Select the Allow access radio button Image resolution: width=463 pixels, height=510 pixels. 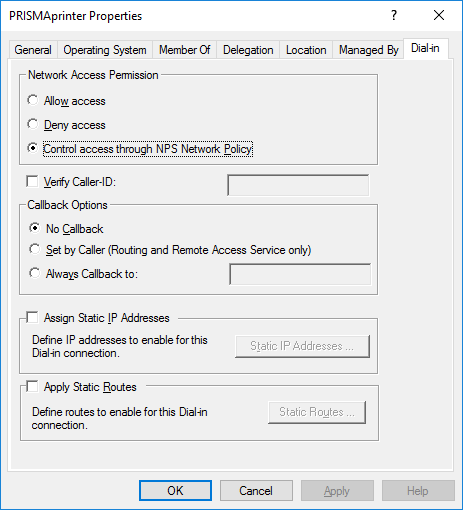click(33, 100)
